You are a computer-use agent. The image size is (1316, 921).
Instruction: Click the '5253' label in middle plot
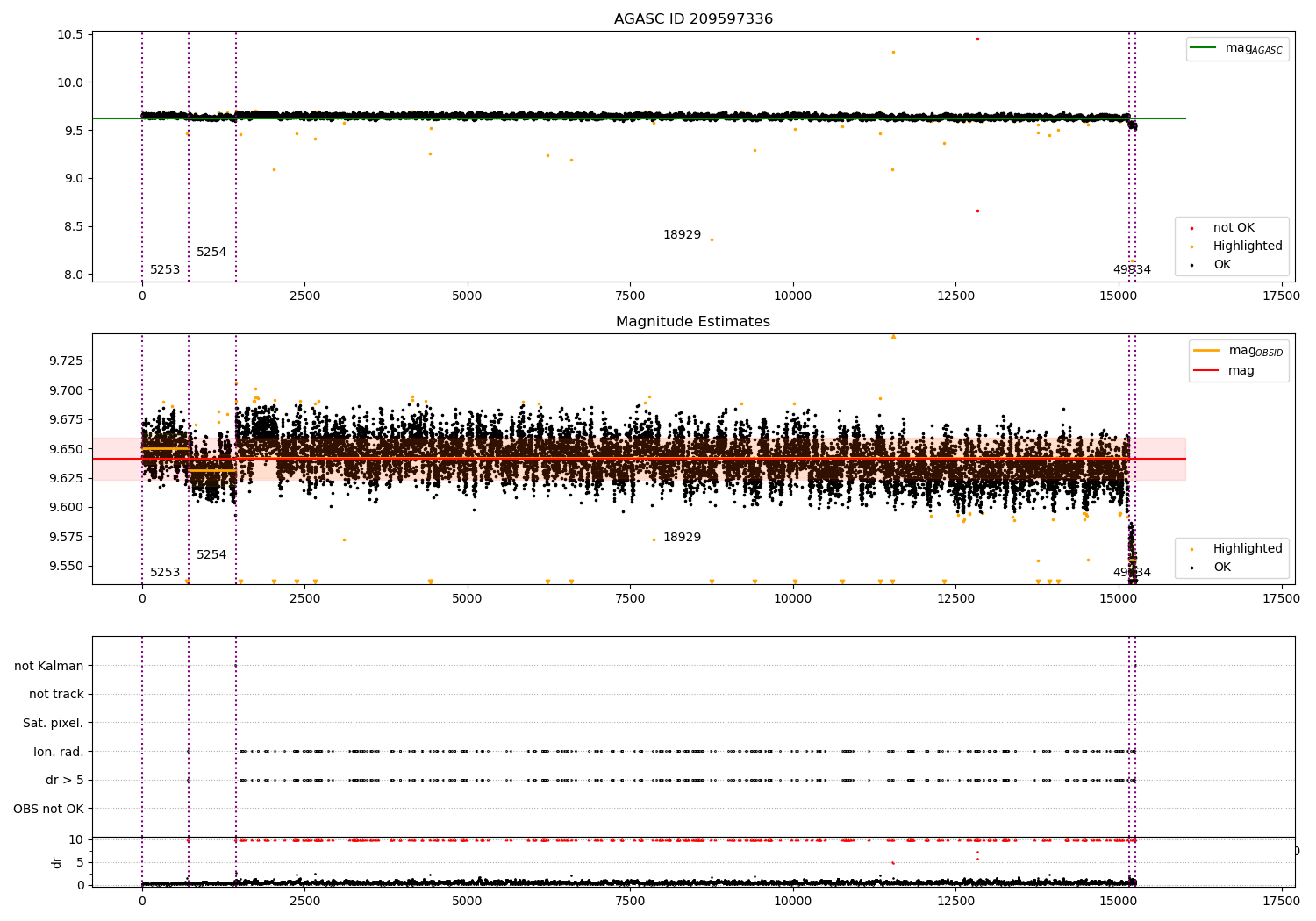[x=165, y=573]
